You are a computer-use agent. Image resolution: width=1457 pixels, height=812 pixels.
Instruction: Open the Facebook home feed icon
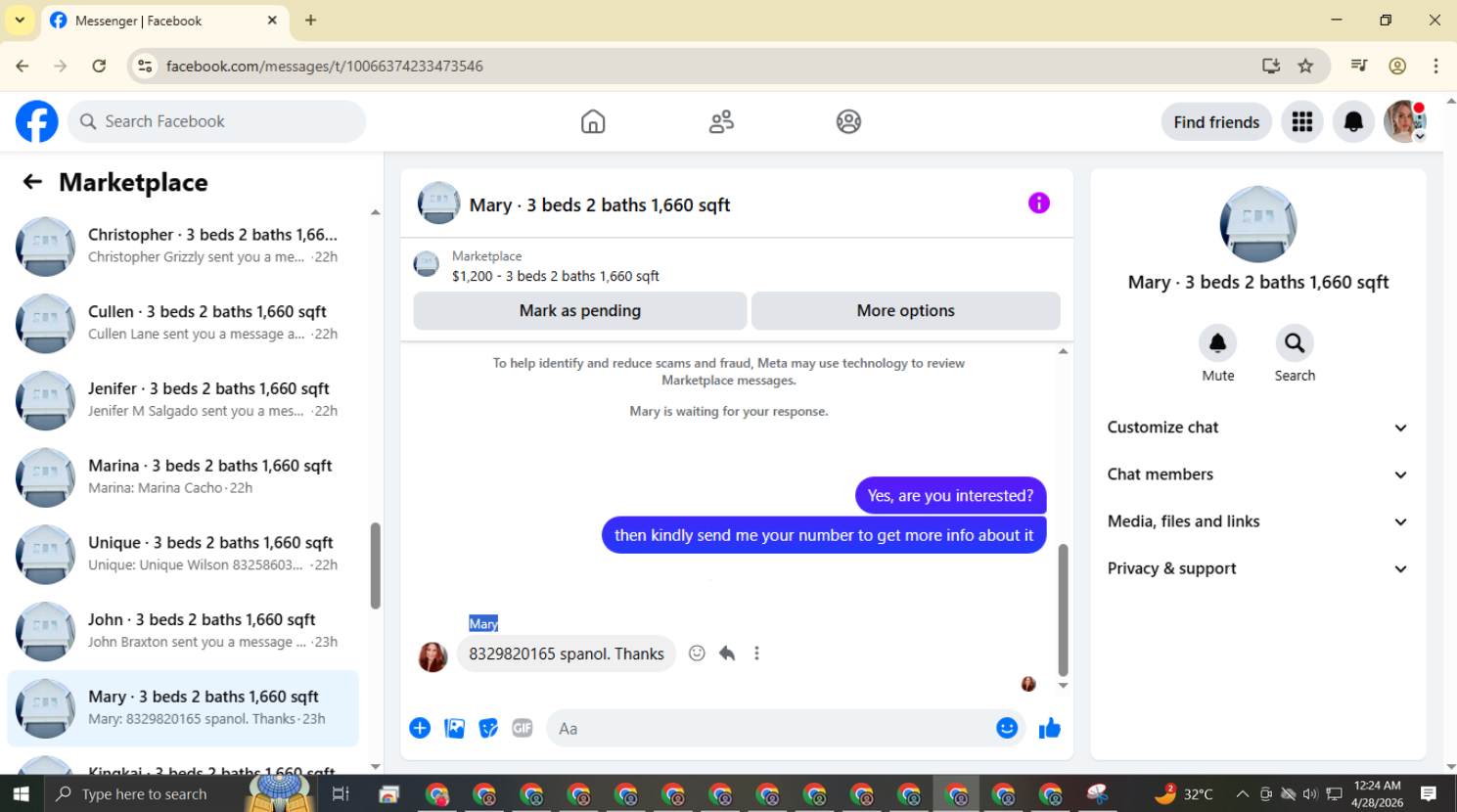(x=593, y=121)
